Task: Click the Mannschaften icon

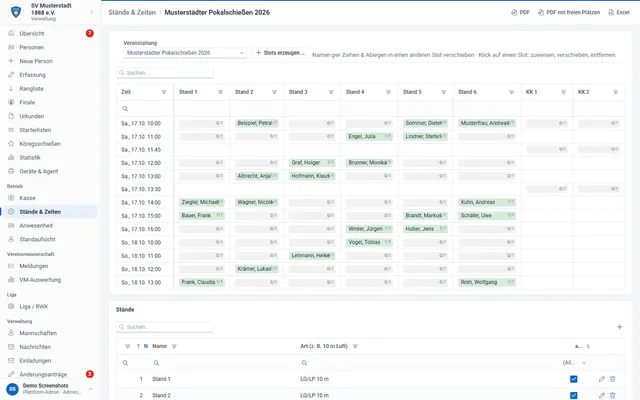Action: click(x=11, y=333)
